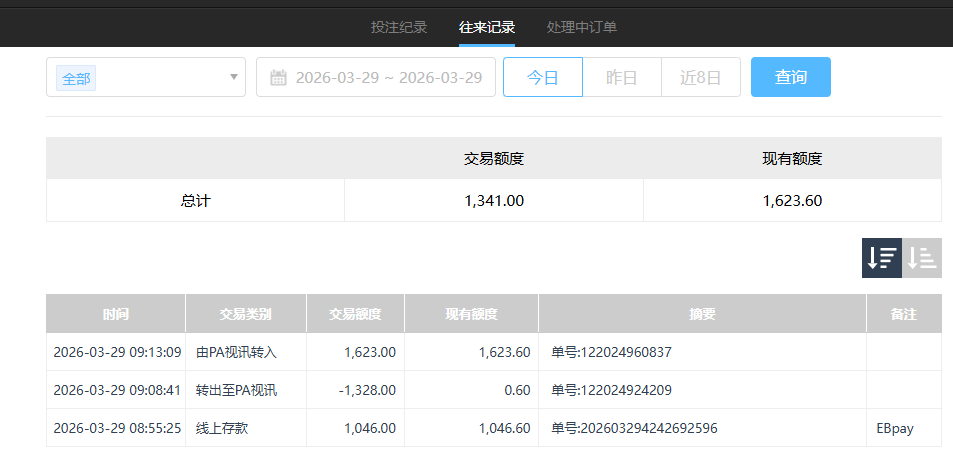
Task: Click the 全部 tag in the filter box
Action: 77,78
